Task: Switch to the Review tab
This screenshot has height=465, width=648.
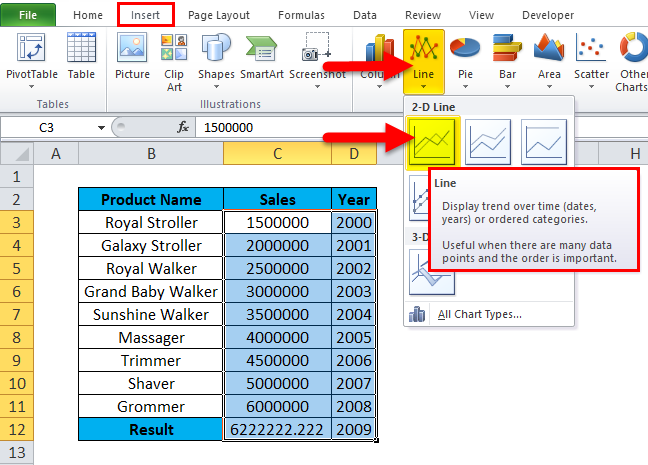Action: click(423, 15)
